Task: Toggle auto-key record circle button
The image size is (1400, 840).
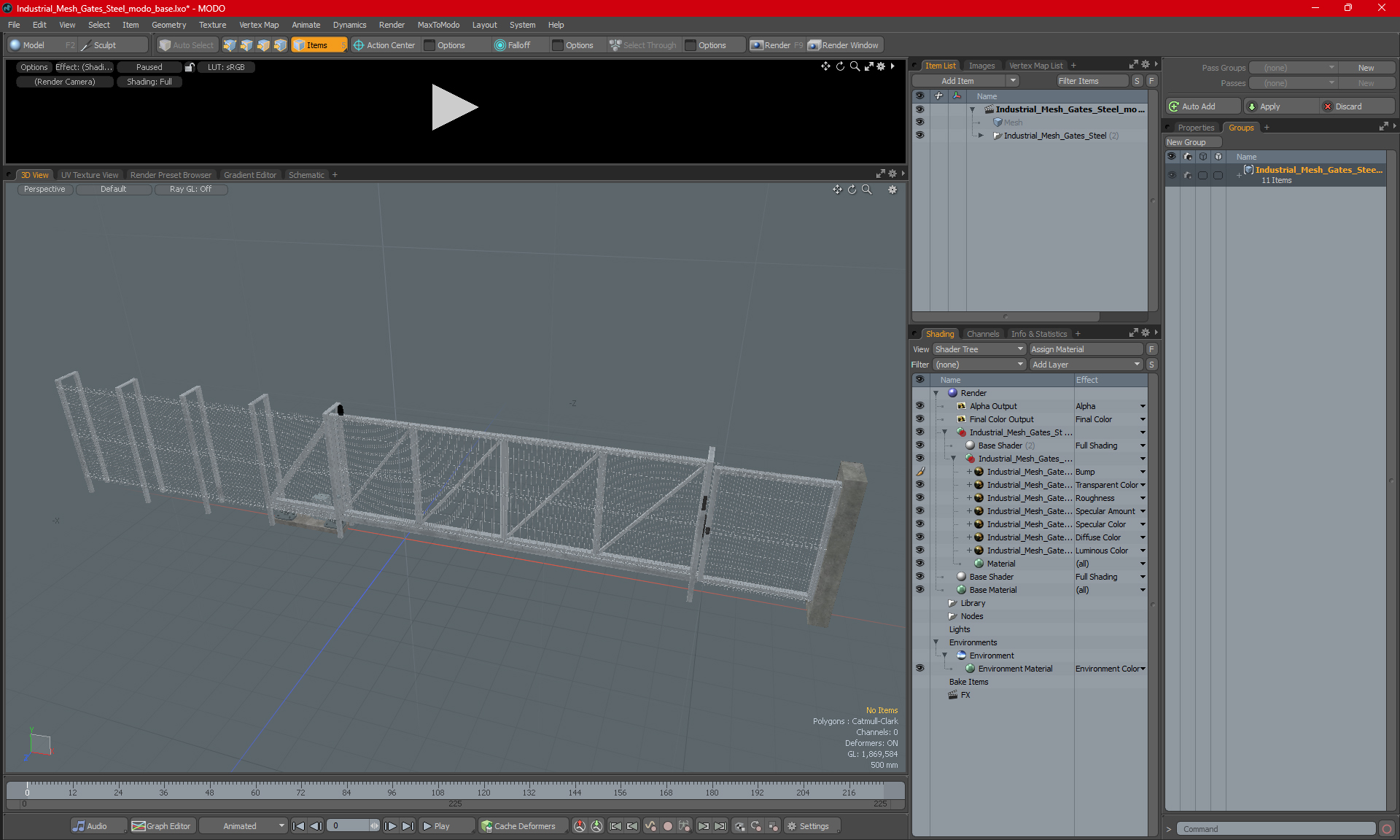Action: point(667,826)
